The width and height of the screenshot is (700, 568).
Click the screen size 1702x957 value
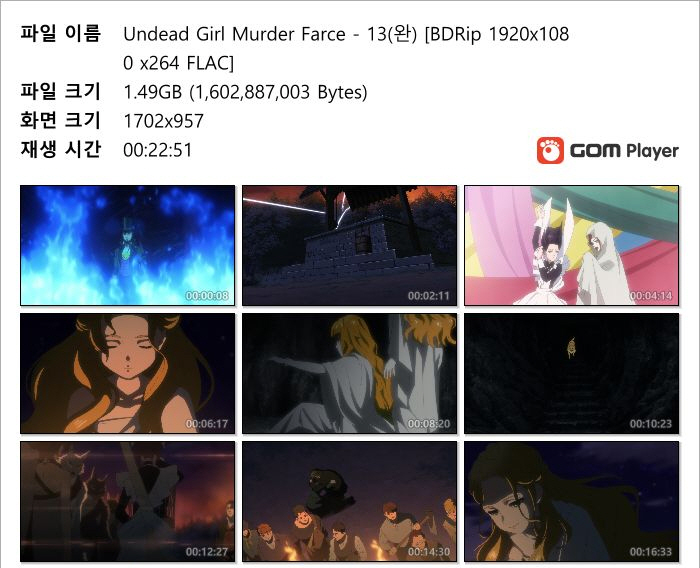pyautogui.click(x=163, y=121)
